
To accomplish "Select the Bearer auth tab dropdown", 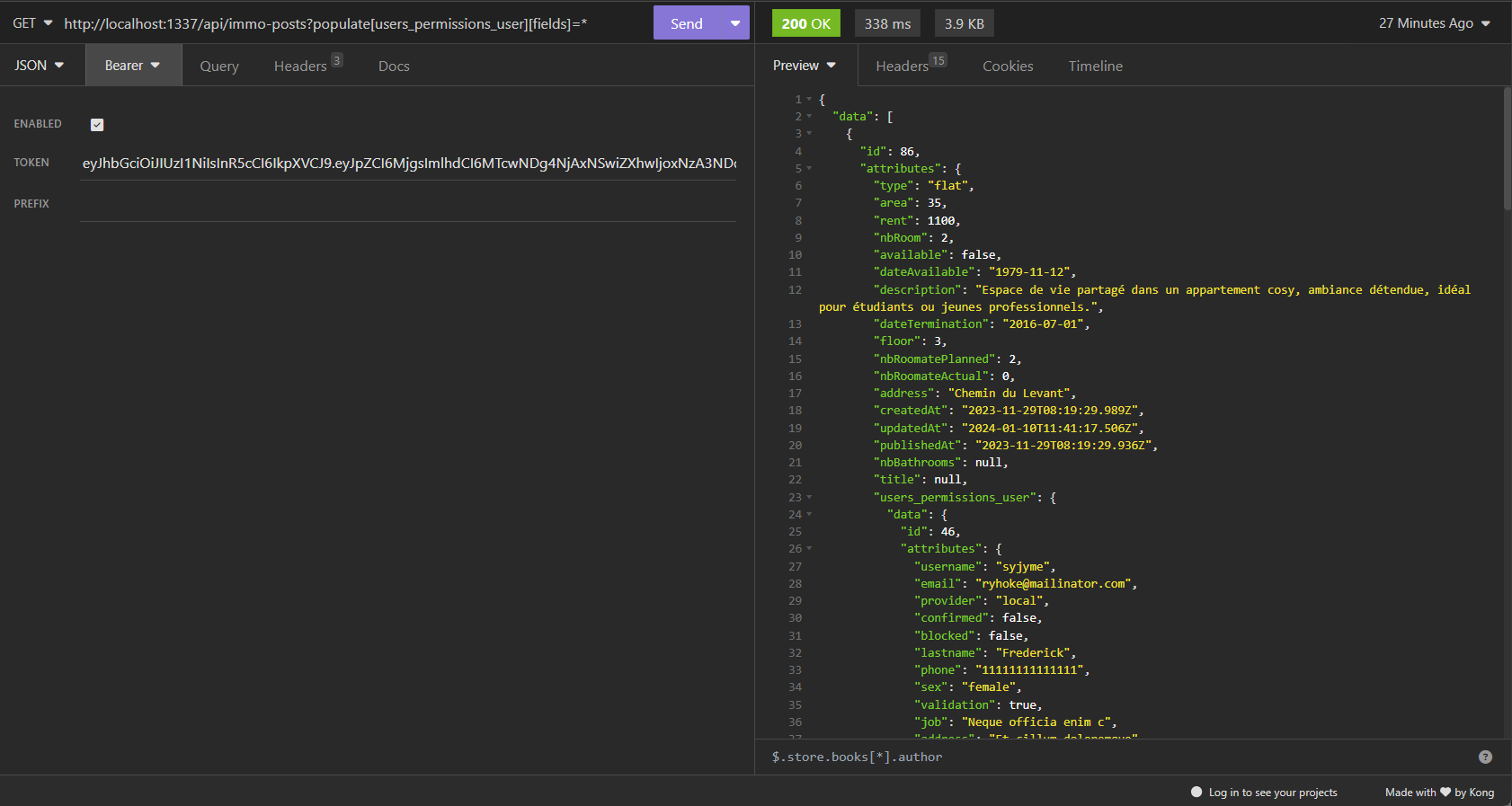I will point(132,66).
